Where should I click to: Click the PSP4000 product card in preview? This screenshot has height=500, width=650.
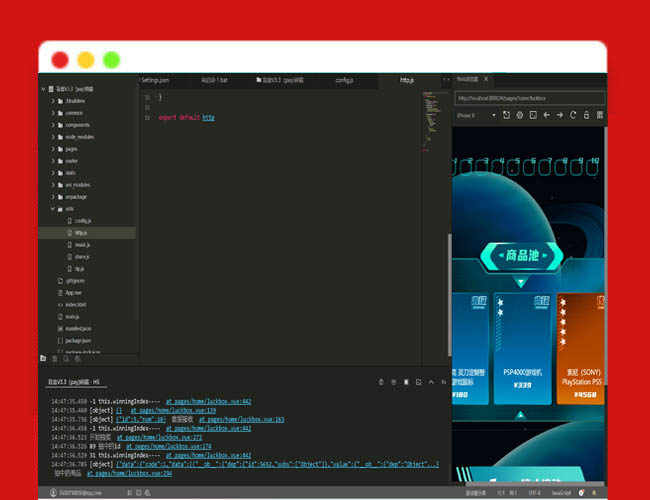pyautogui.click(x=521, y=344)
